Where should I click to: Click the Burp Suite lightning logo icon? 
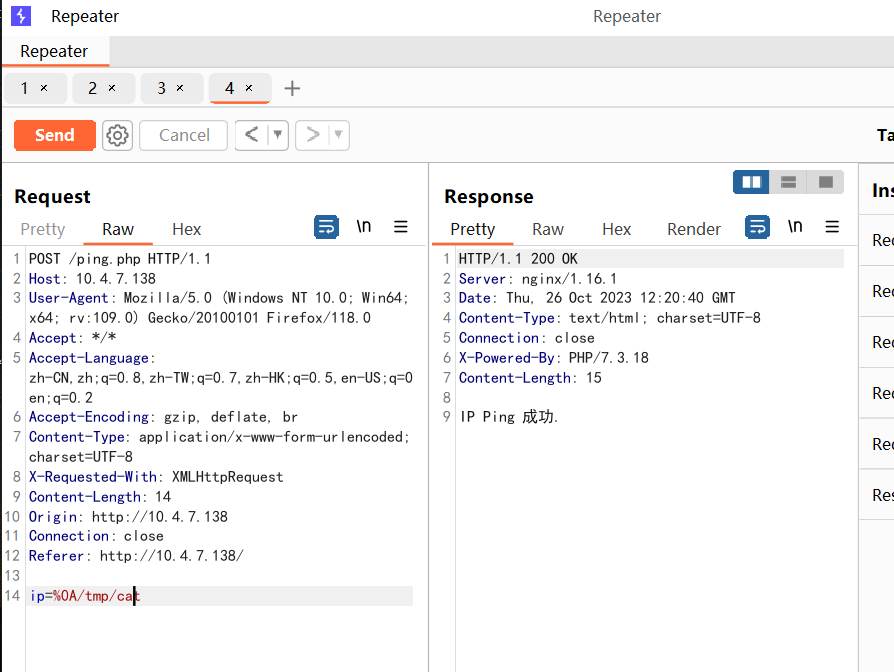pyautogui.click(x=21, y=16)
